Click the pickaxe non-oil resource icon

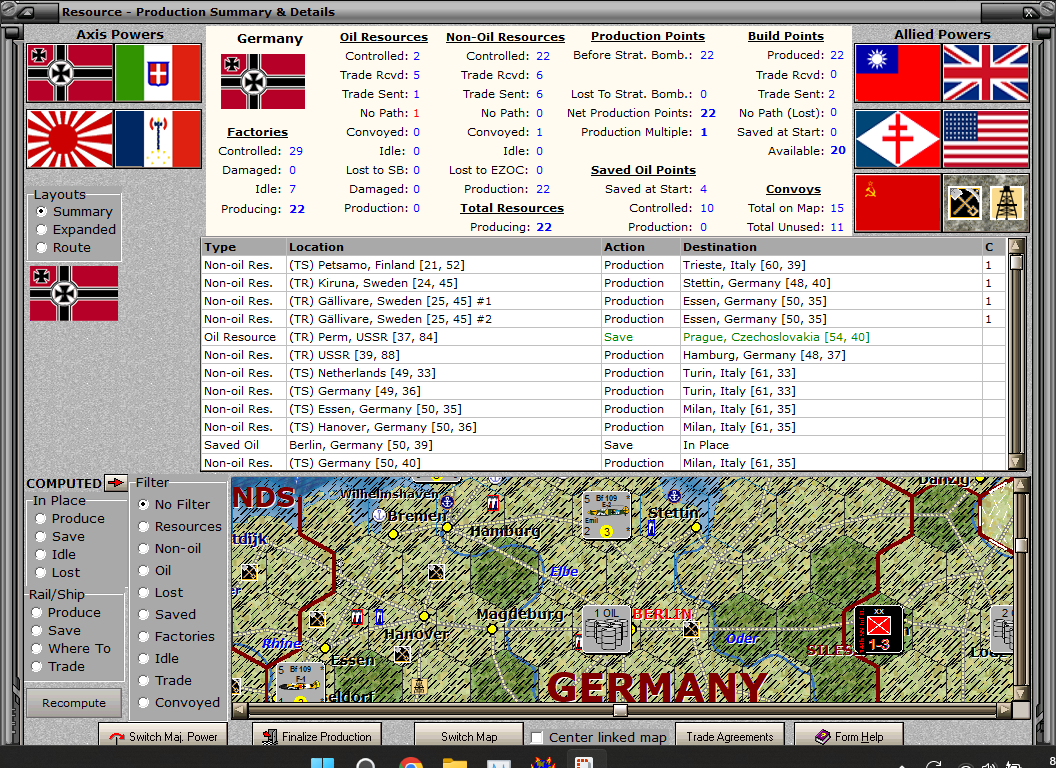point(964,203)
